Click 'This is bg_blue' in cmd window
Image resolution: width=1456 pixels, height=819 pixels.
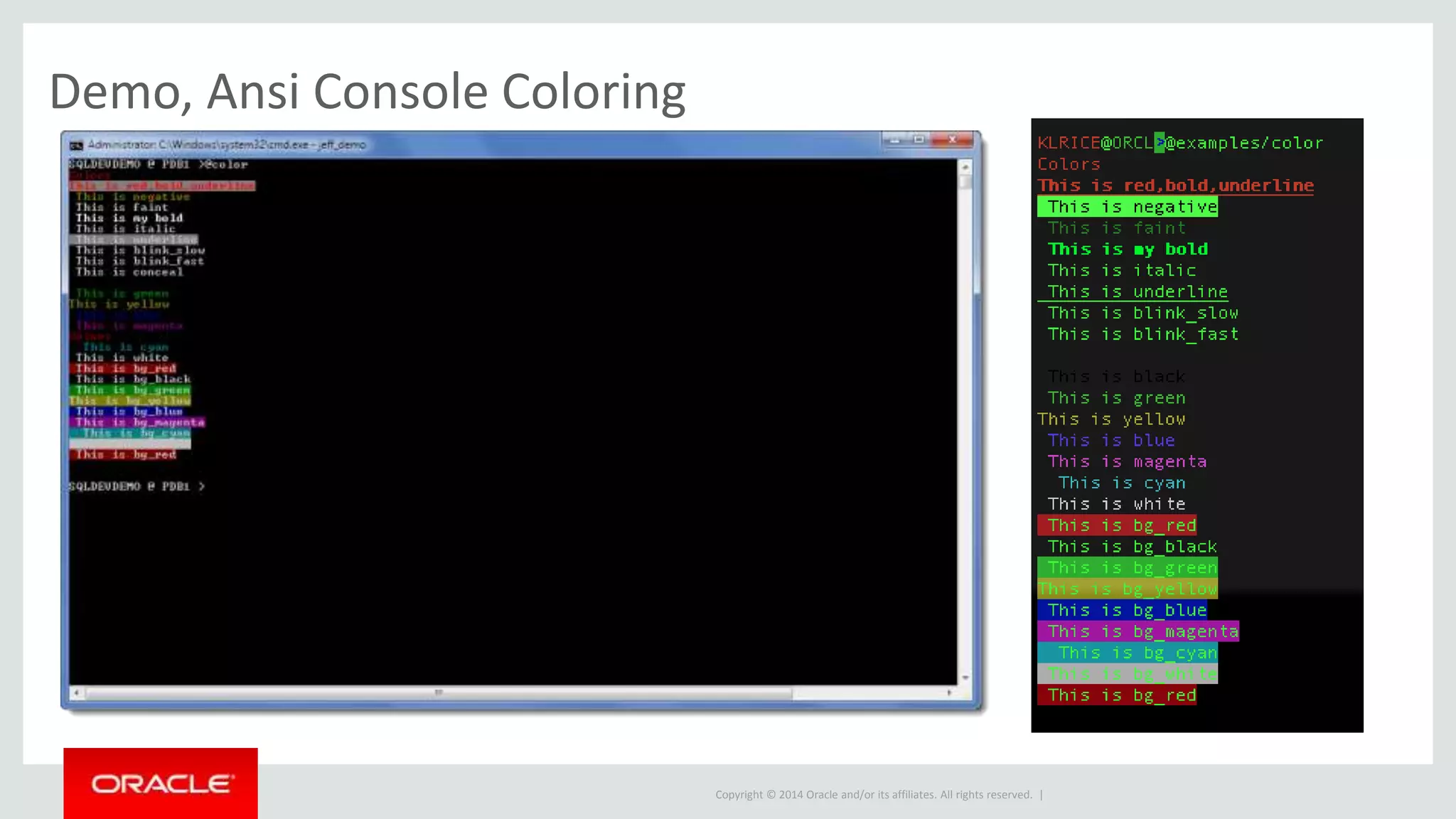pyautogui.click(x=127, y=412)
